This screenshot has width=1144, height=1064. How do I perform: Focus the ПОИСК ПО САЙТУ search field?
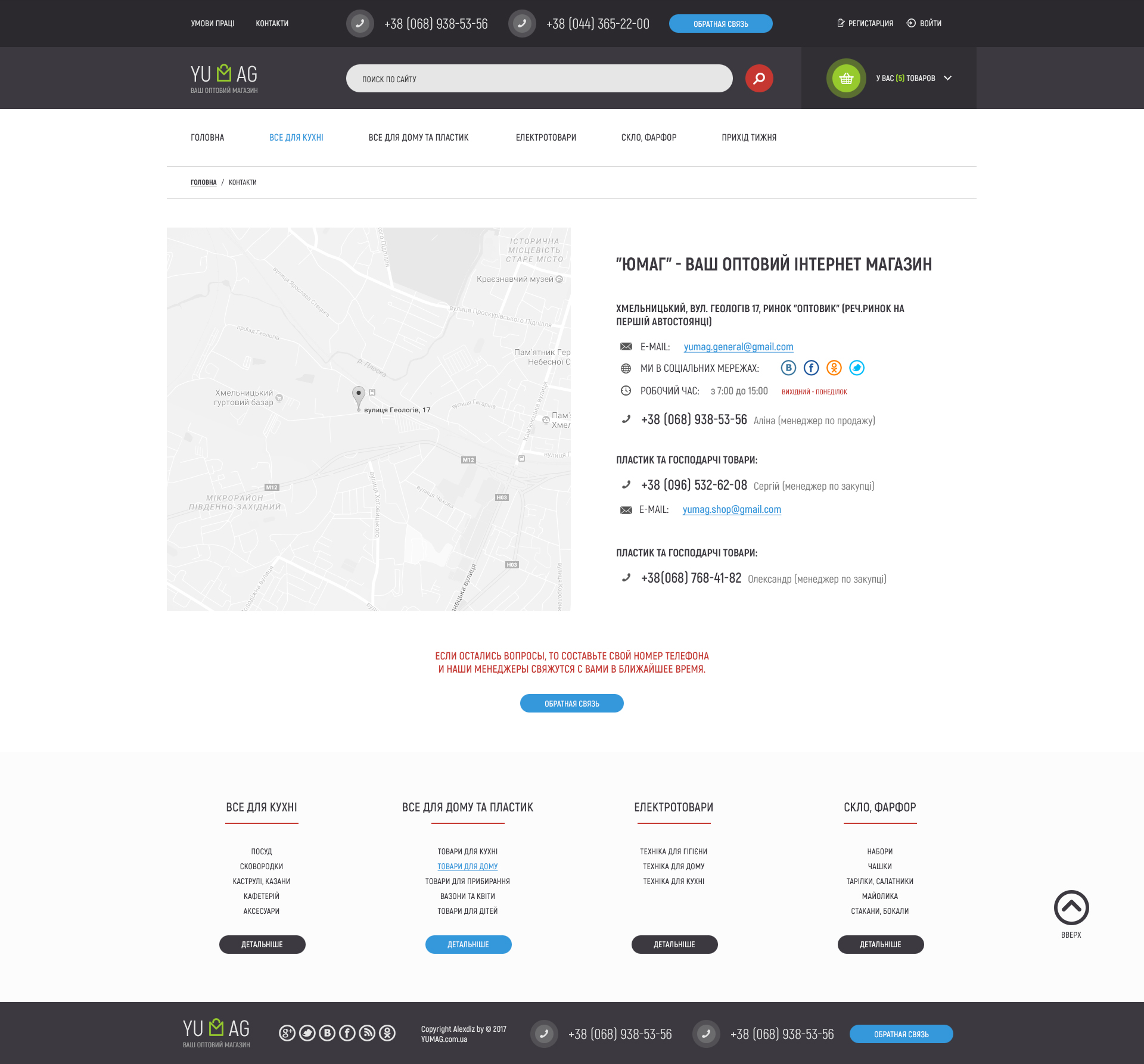539,79
